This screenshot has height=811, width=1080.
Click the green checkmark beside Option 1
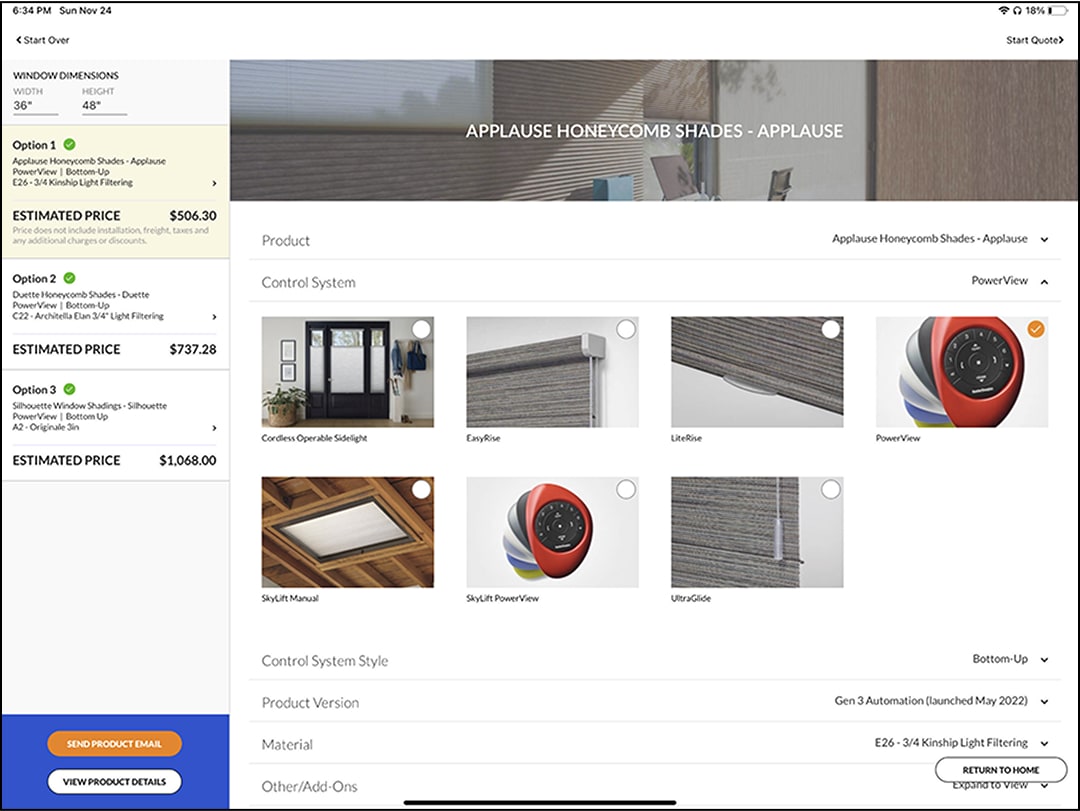pos(70,145)
